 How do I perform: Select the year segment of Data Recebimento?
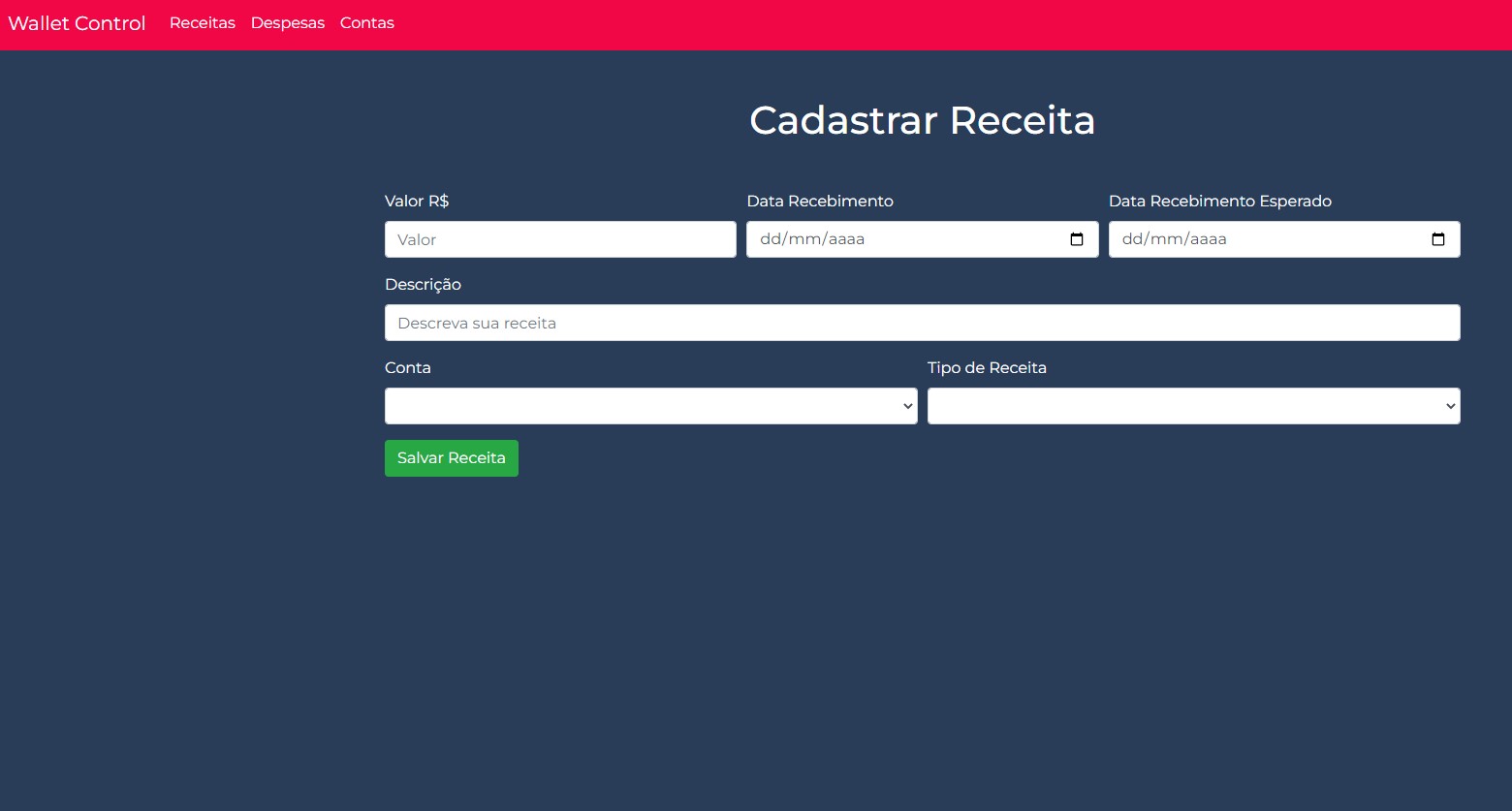pyautogui.click(x=846, y=239)
